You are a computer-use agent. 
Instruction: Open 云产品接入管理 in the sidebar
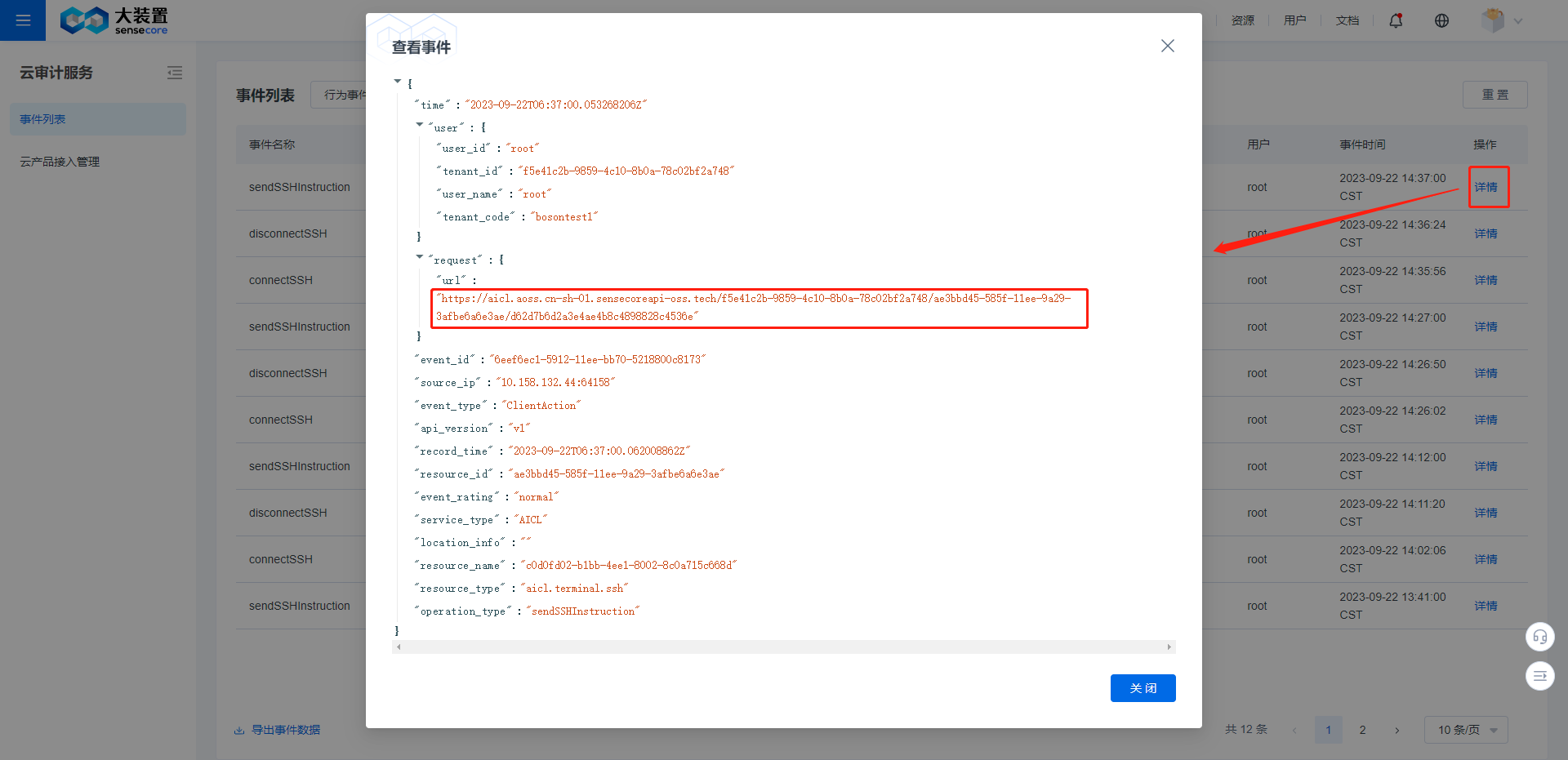60,162
